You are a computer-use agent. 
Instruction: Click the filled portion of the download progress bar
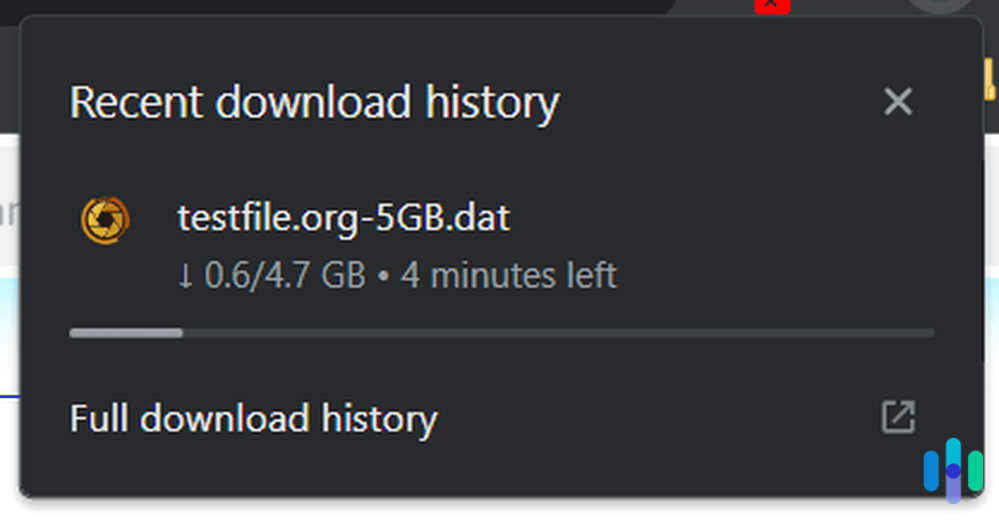pos(125,332)
